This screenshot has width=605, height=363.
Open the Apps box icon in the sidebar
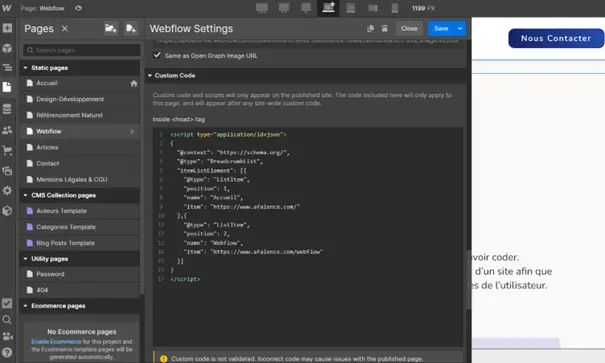pos(7,211)
